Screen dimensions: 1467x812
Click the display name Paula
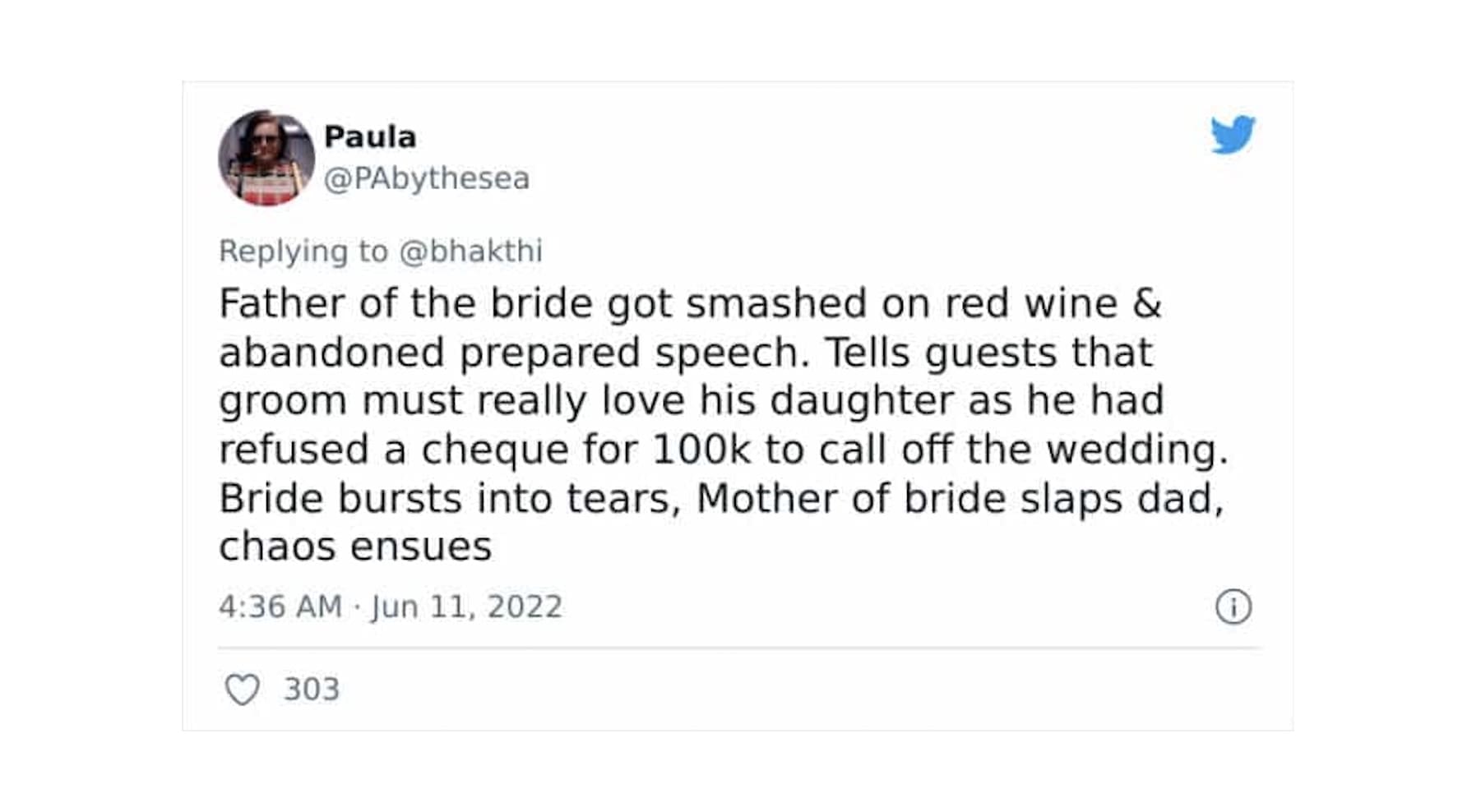click(370, 136)
